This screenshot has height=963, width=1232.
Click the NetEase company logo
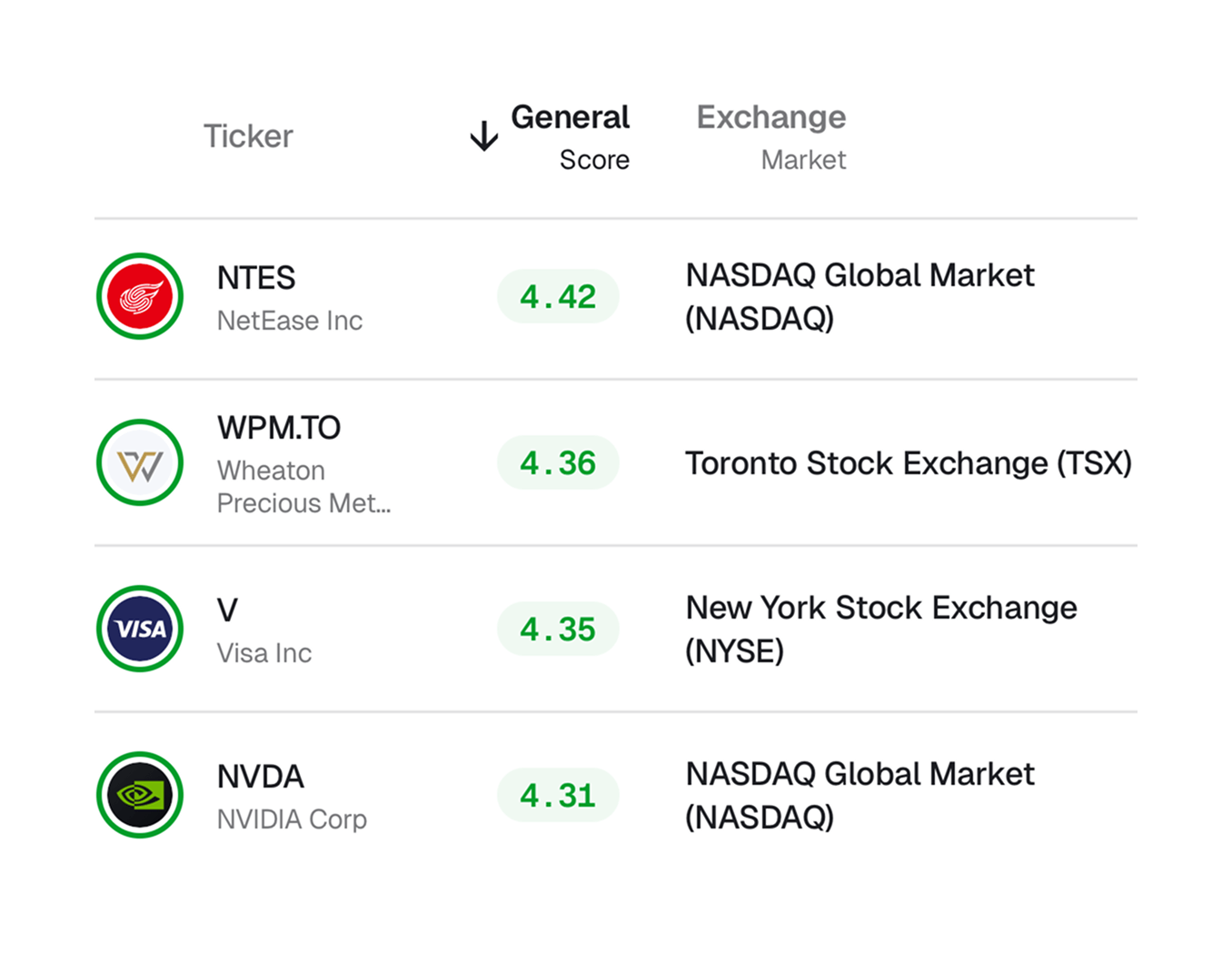(x=139, y=295)
